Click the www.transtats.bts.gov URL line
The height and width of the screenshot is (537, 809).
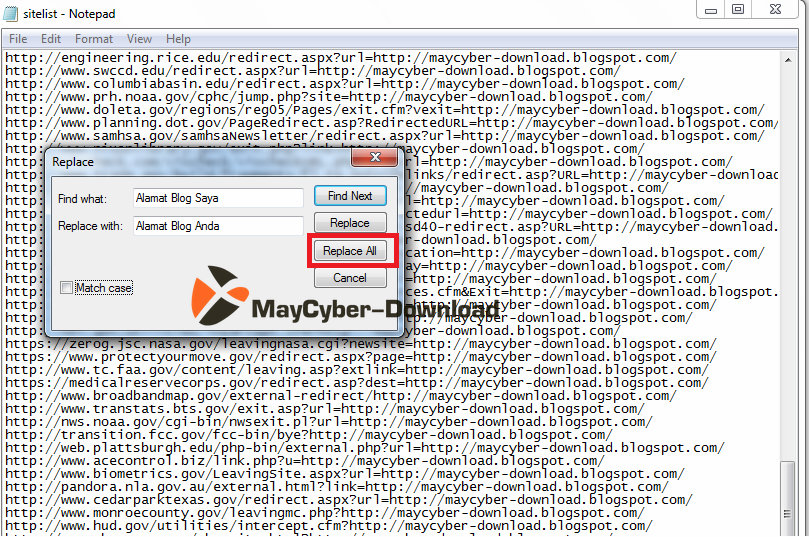(x=325, y=409)
